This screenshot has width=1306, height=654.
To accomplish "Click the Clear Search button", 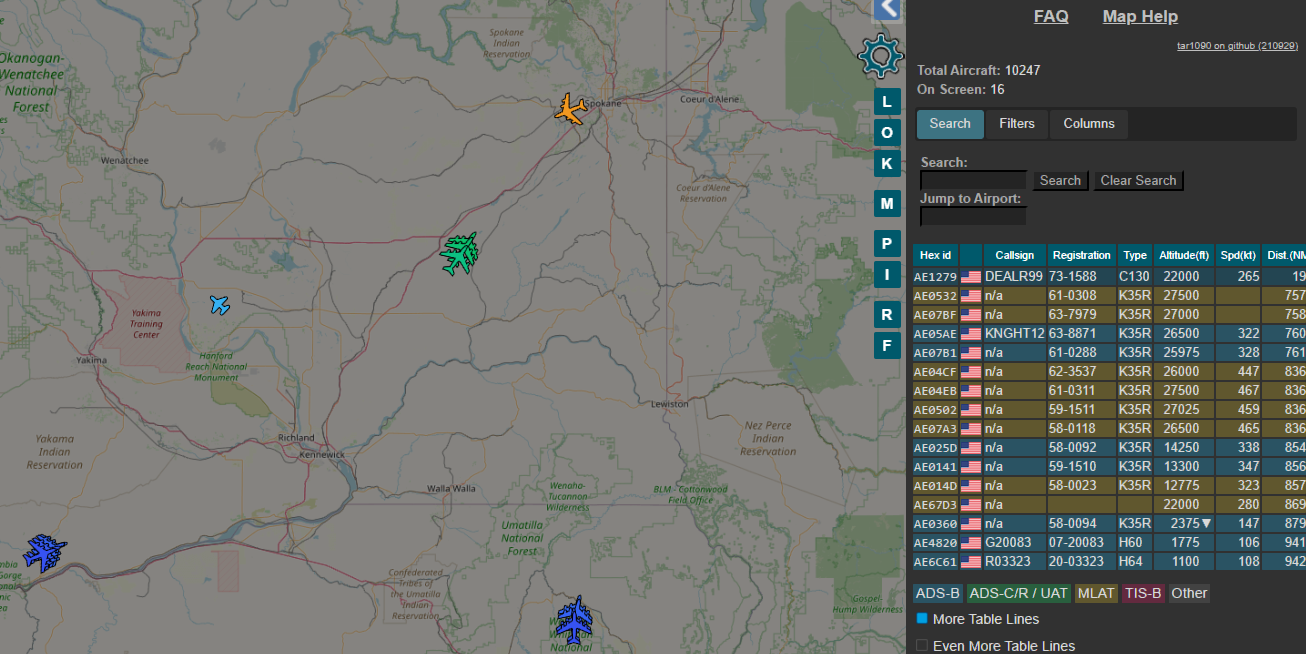I will tap(1138, 181).
